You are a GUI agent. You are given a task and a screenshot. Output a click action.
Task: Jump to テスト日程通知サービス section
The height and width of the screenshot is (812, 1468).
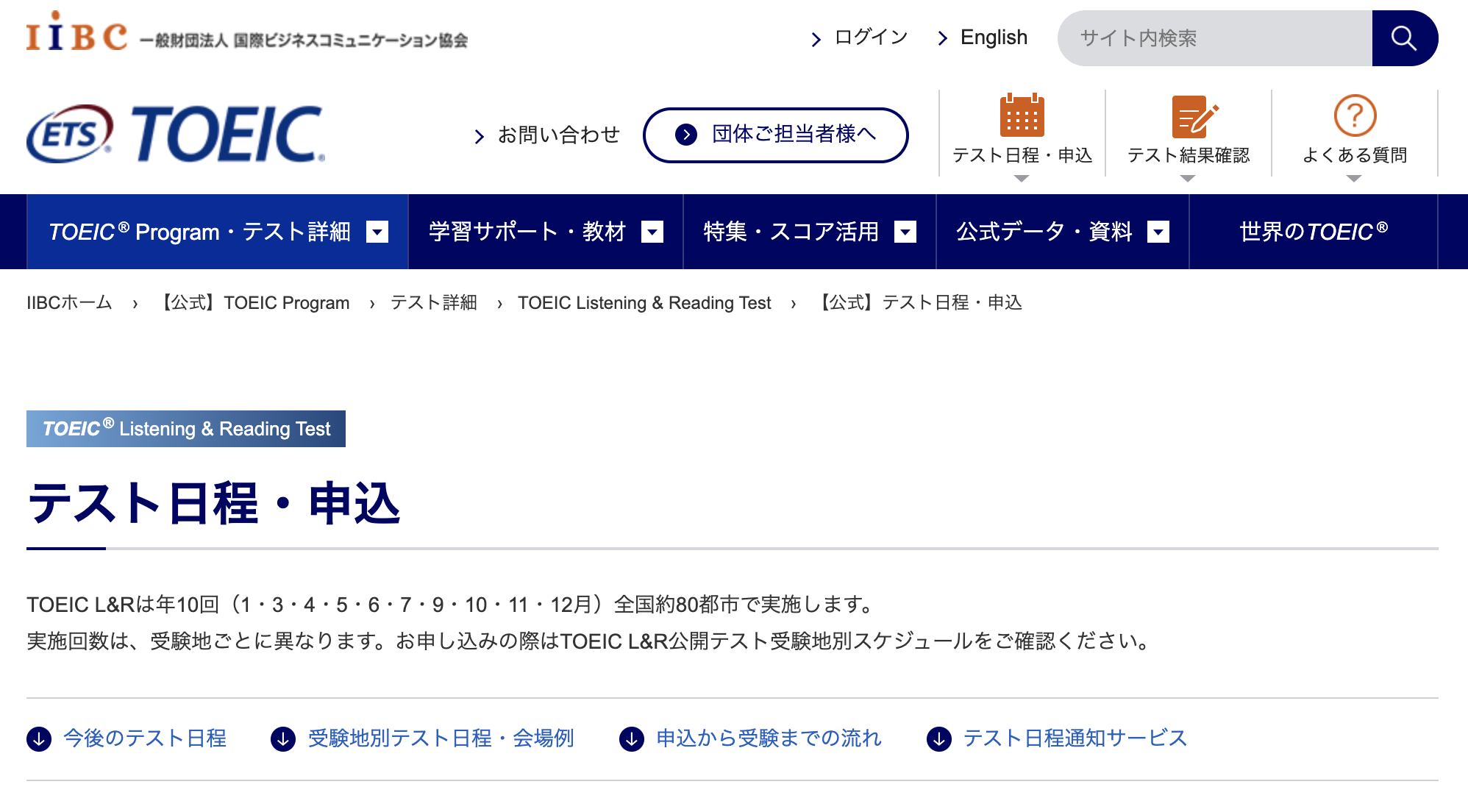[x=1075, y=738]
